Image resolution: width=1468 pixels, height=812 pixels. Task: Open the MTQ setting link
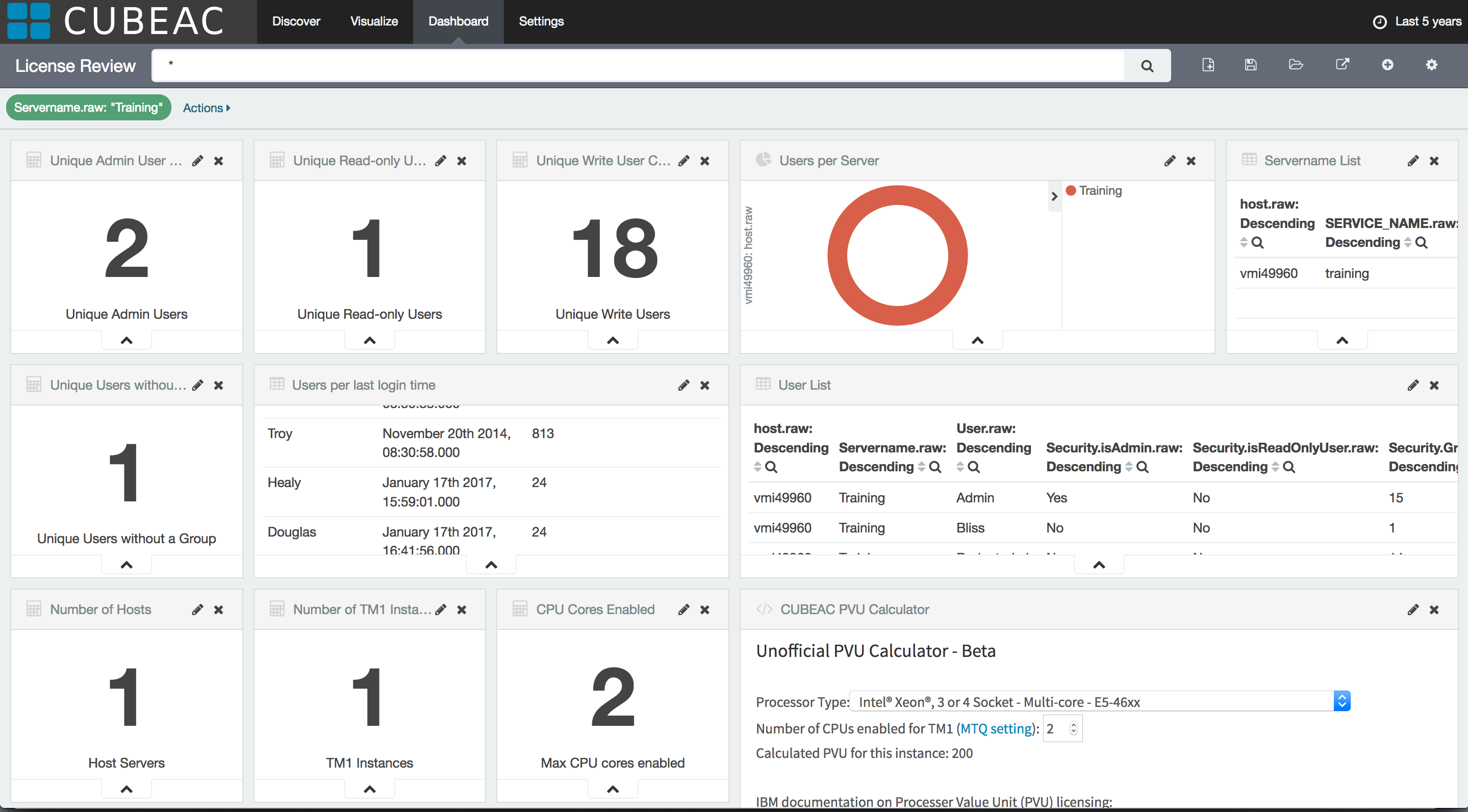point(996,728)
